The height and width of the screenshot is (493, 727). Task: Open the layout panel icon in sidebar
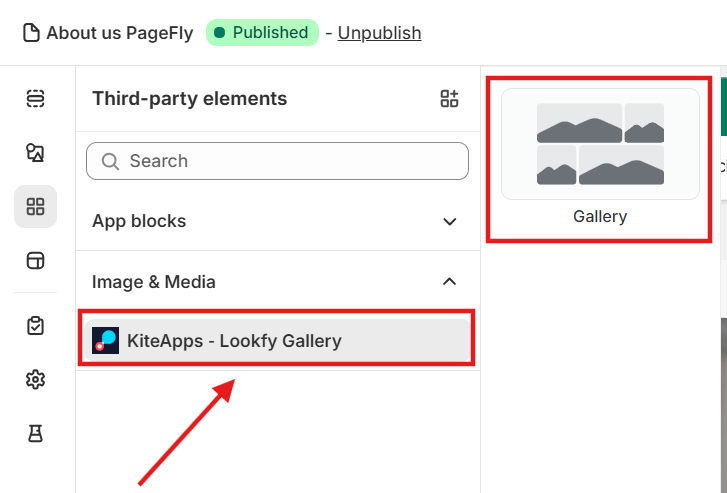(x=35, y=260)
